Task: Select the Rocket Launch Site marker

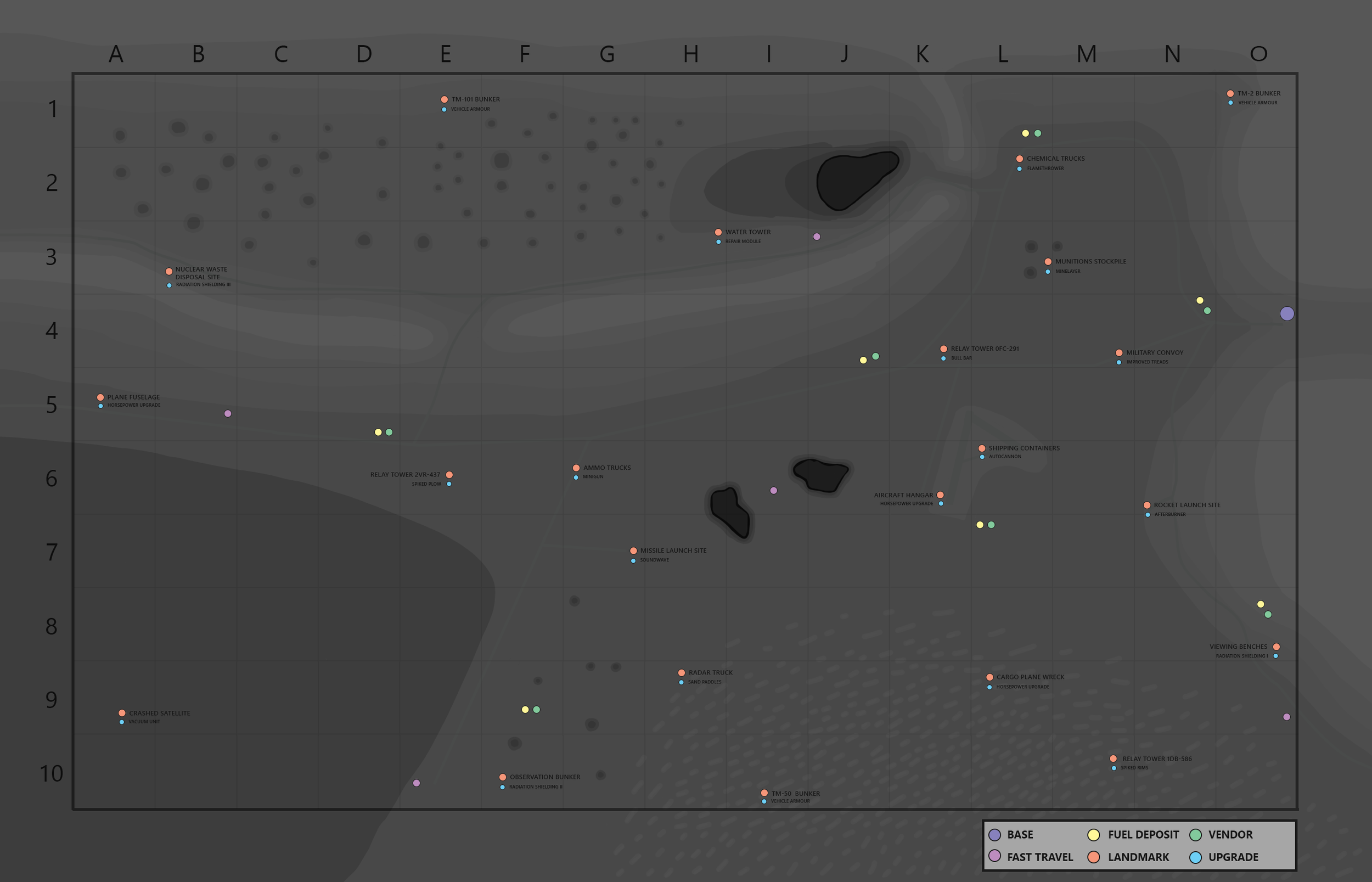Action: tap(1147, 505)
